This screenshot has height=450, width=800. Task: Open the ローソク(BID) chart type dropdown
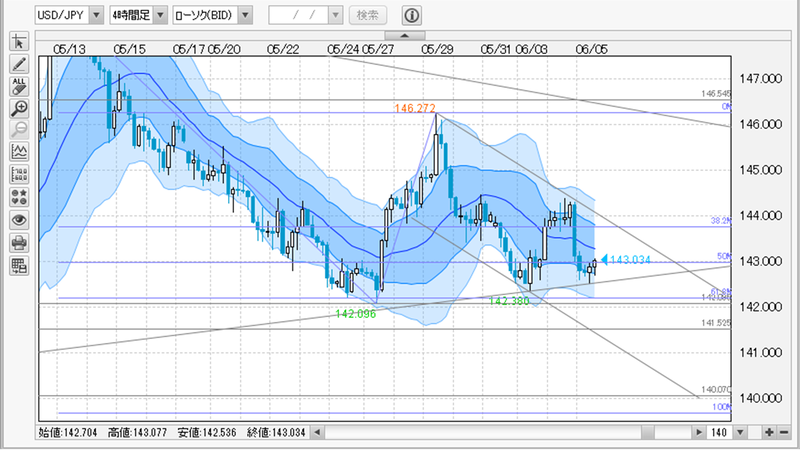pos(245,16)
